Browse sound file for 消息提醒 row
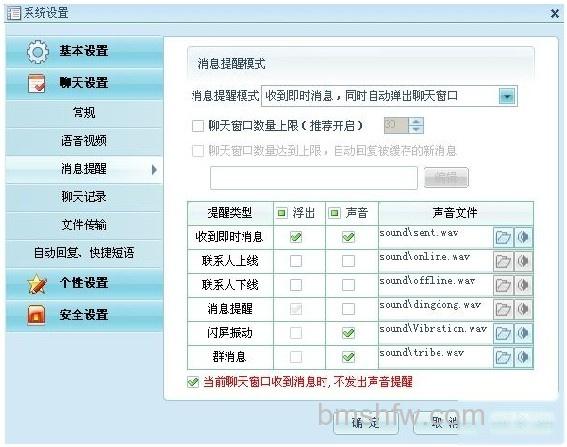 pos(503,309)
